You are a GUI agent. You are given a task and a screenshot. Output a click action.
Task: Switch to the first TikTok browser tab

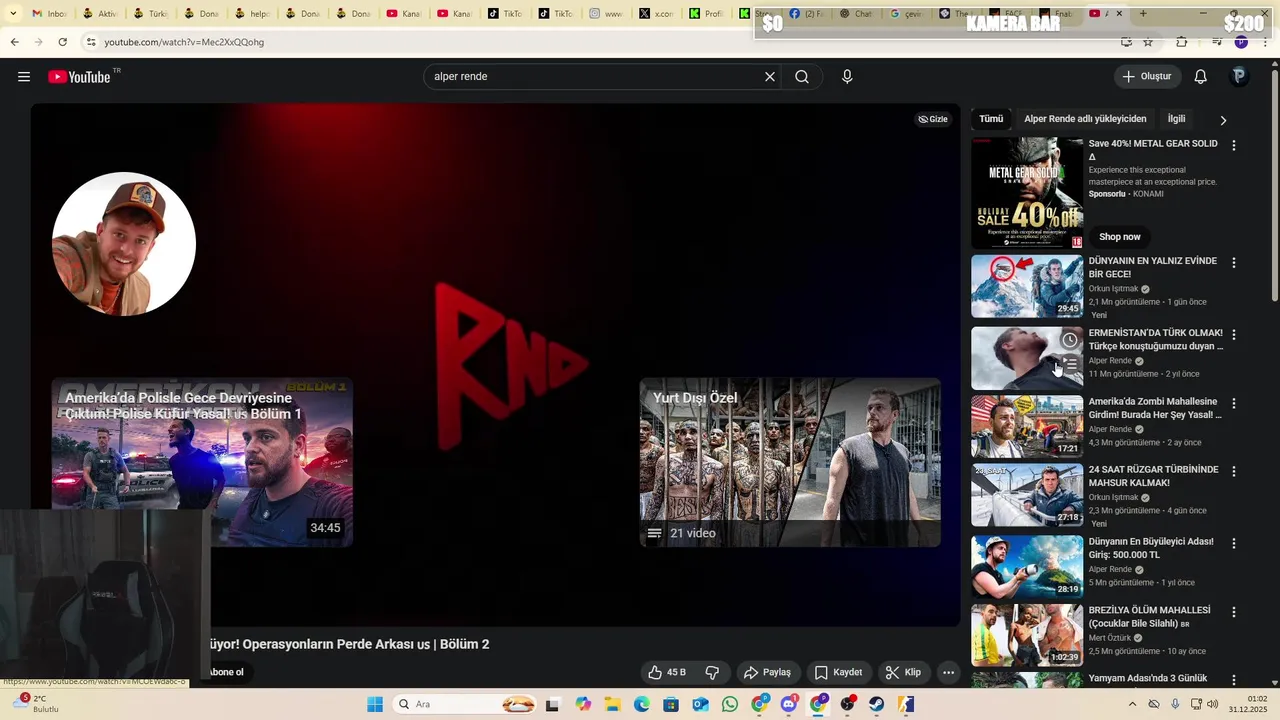(x=506, y=14)
